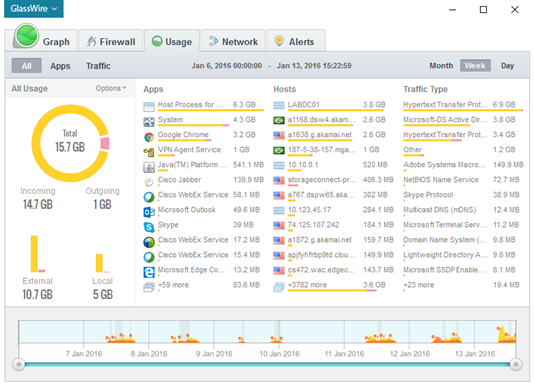Click the +59 more apps icon
Viewport: 534px width, 385px height.
(x=149, y=287)
